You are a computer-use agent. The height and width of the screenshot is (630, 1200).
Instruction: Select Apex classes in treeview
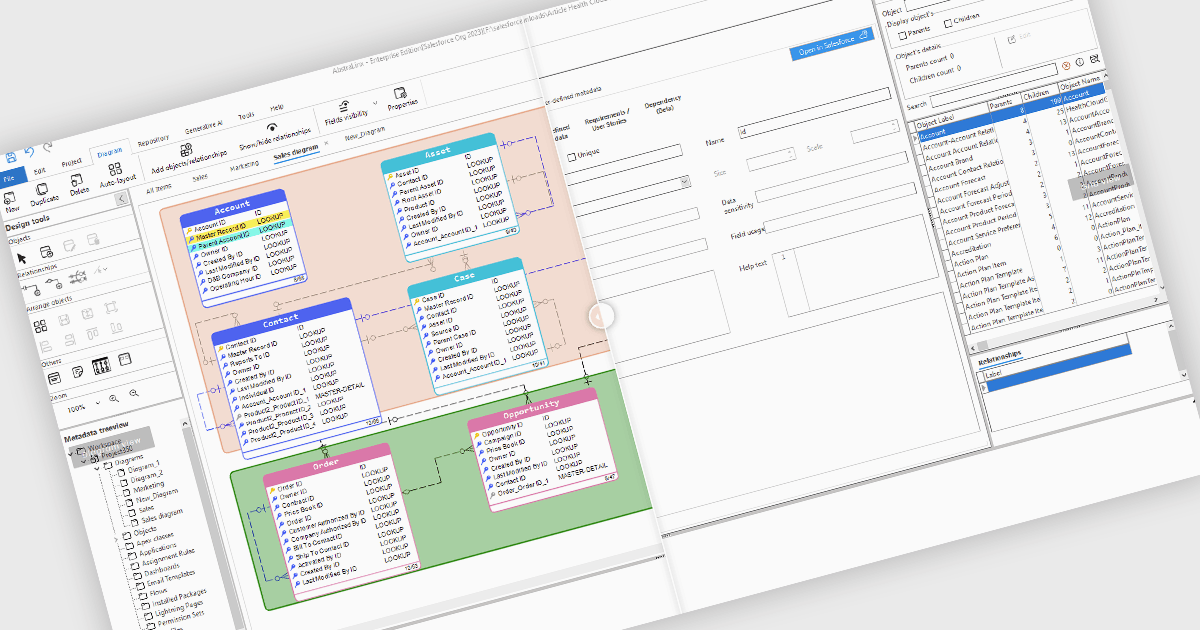coord(156,538)
